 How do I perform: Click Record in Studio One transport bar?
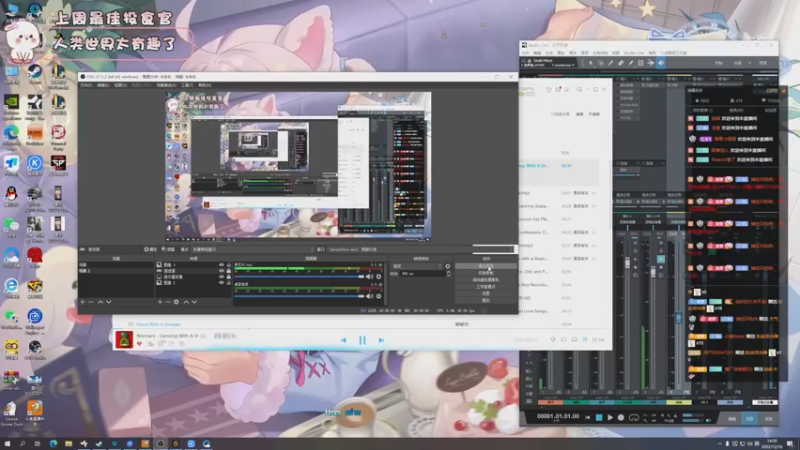pyautogui.click(x=621, y=417)
